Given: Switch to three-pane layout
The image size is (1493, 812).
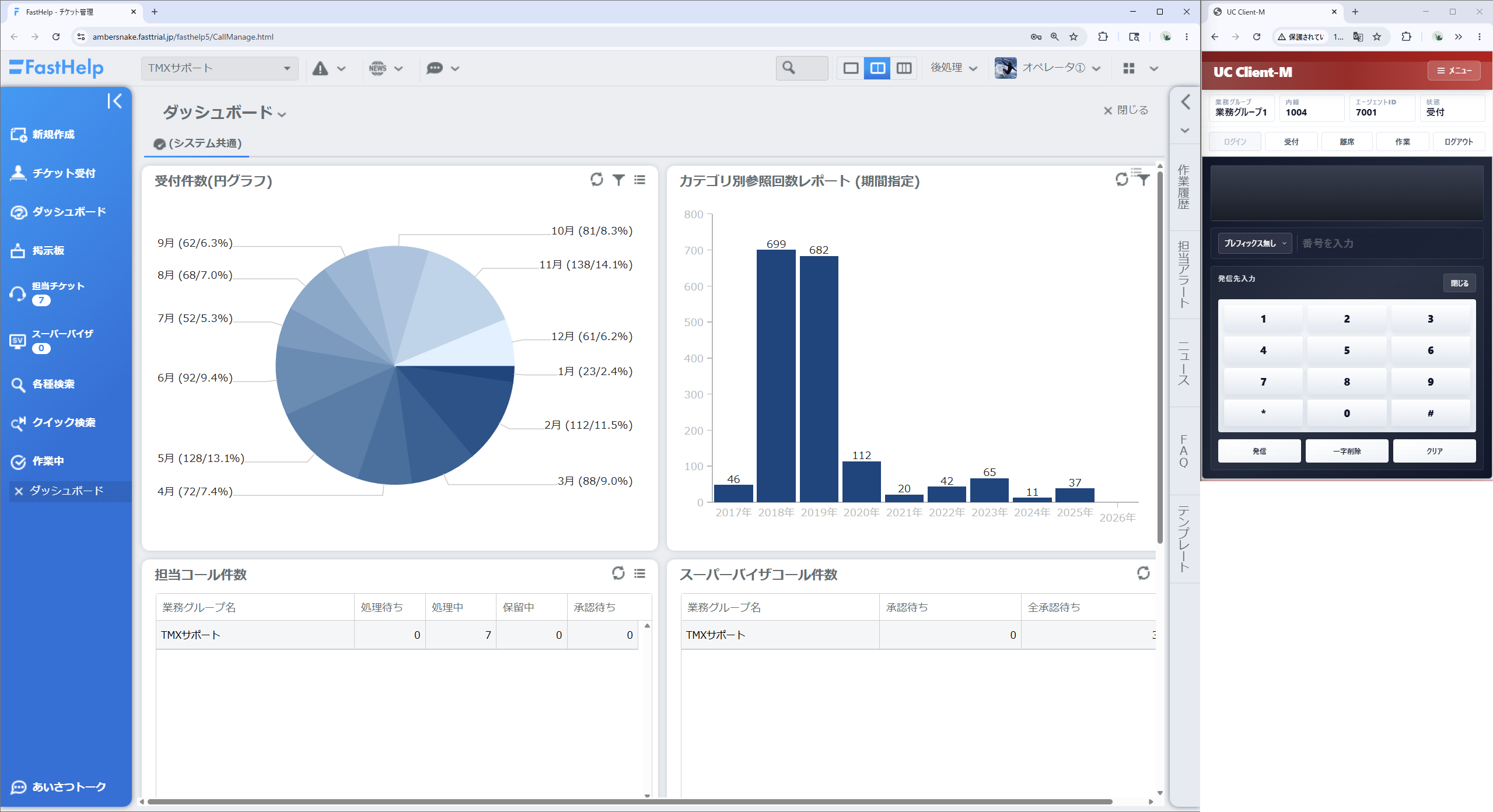Looking at the screenshot, I should (x=904, y=68).
